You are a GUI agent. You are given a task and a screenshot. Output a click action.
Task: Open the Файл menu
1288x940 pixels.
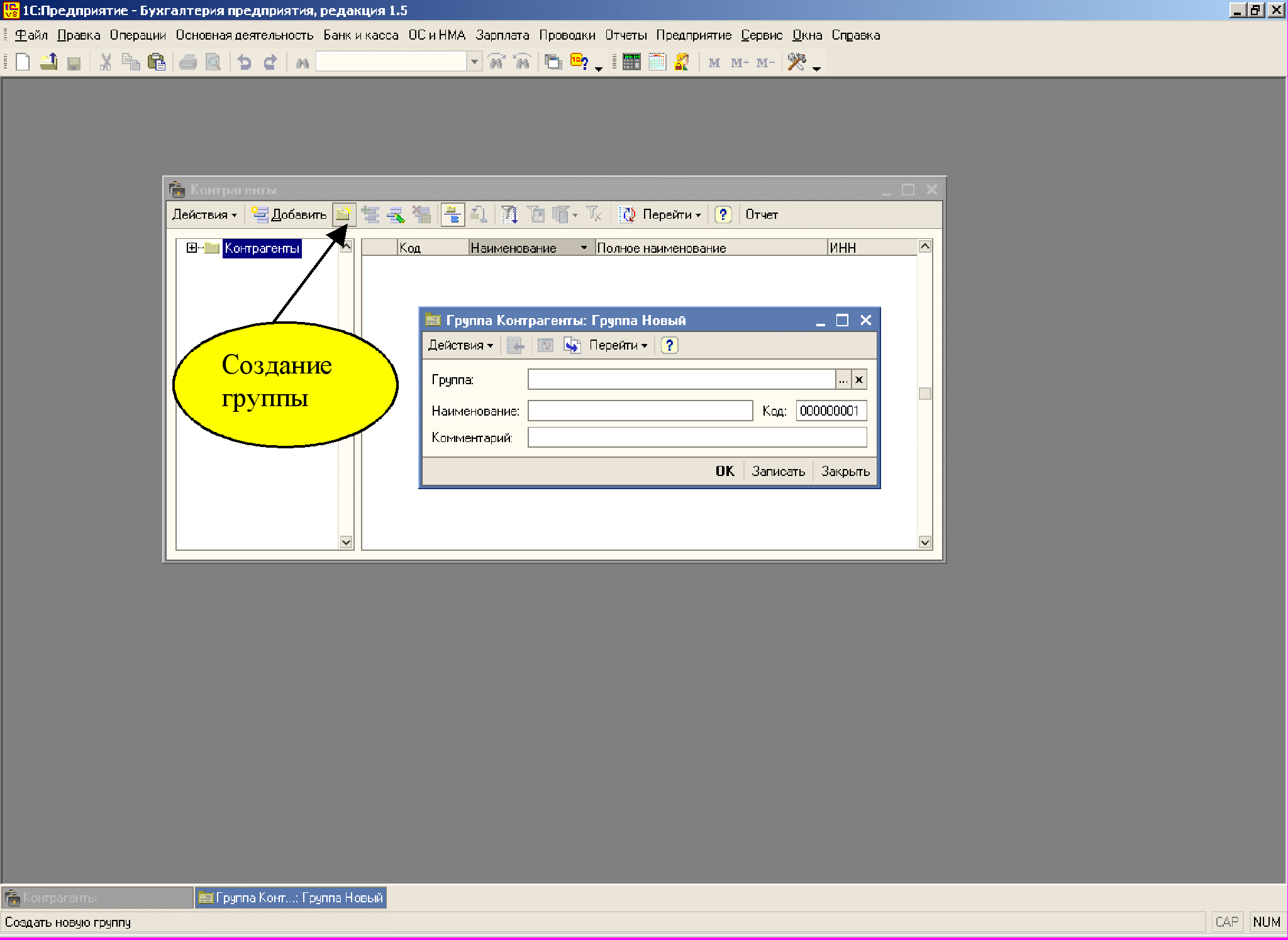31,35
